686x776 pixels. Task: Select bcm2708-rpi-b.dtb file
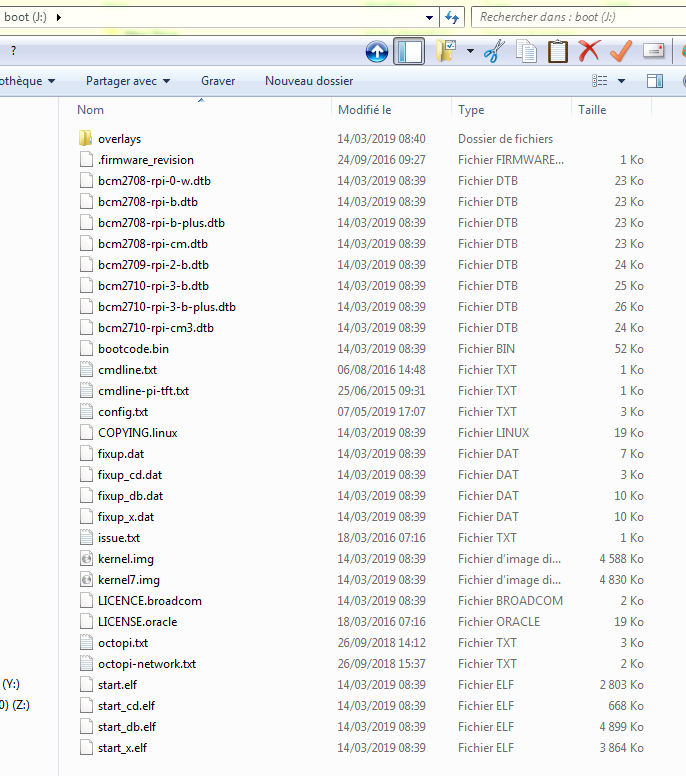coord(147,202)
